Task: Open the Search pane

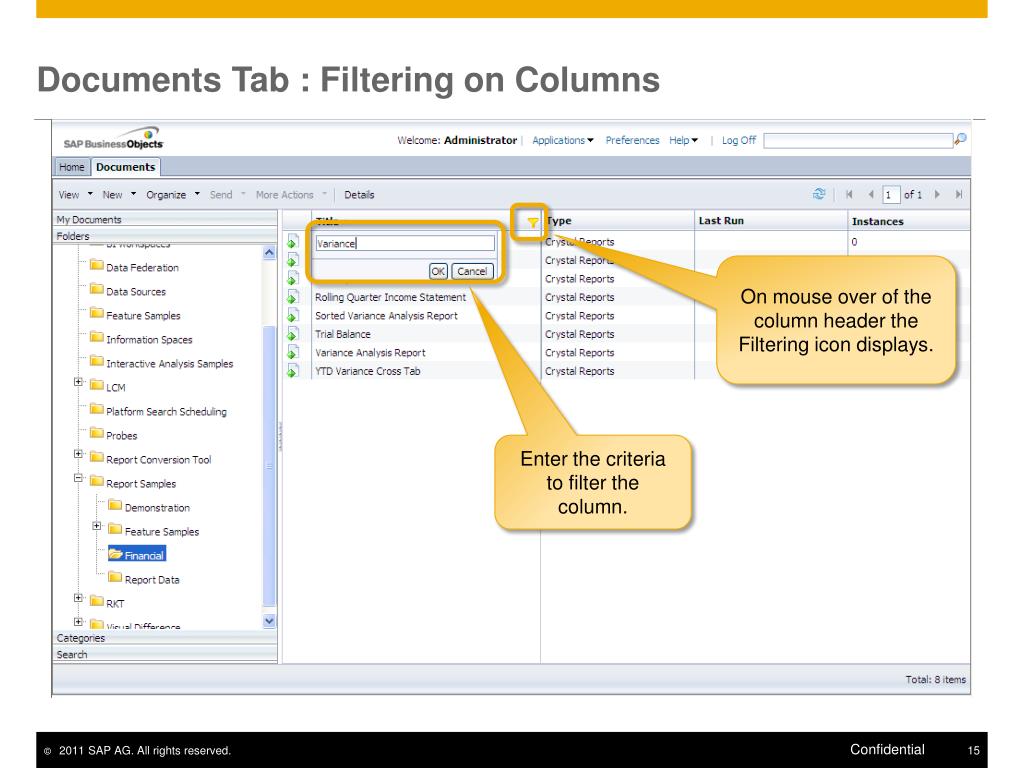Action: tap(165, 654)
